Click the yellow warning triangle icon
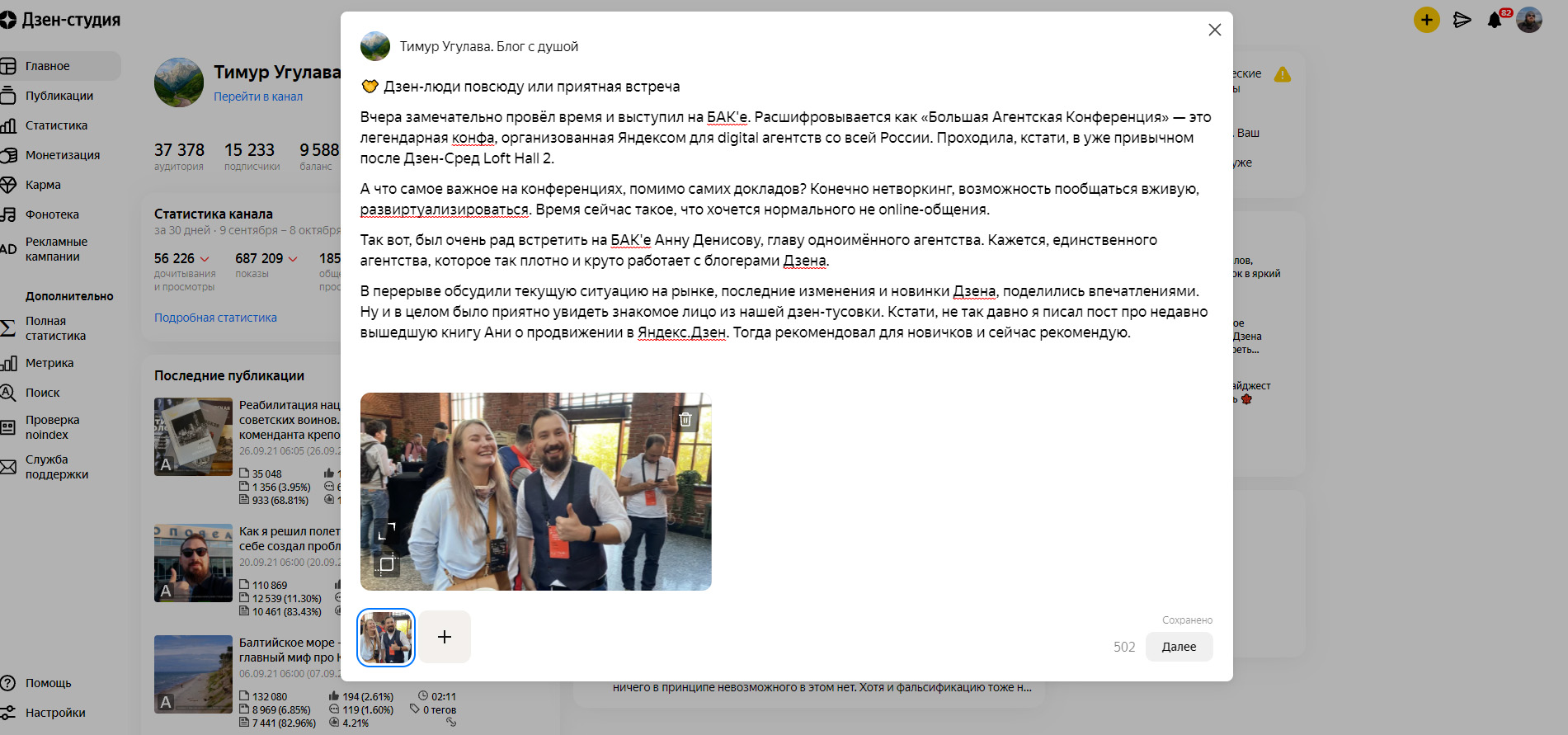This screenshot has width=1568, height=735. click(1283, 75)
